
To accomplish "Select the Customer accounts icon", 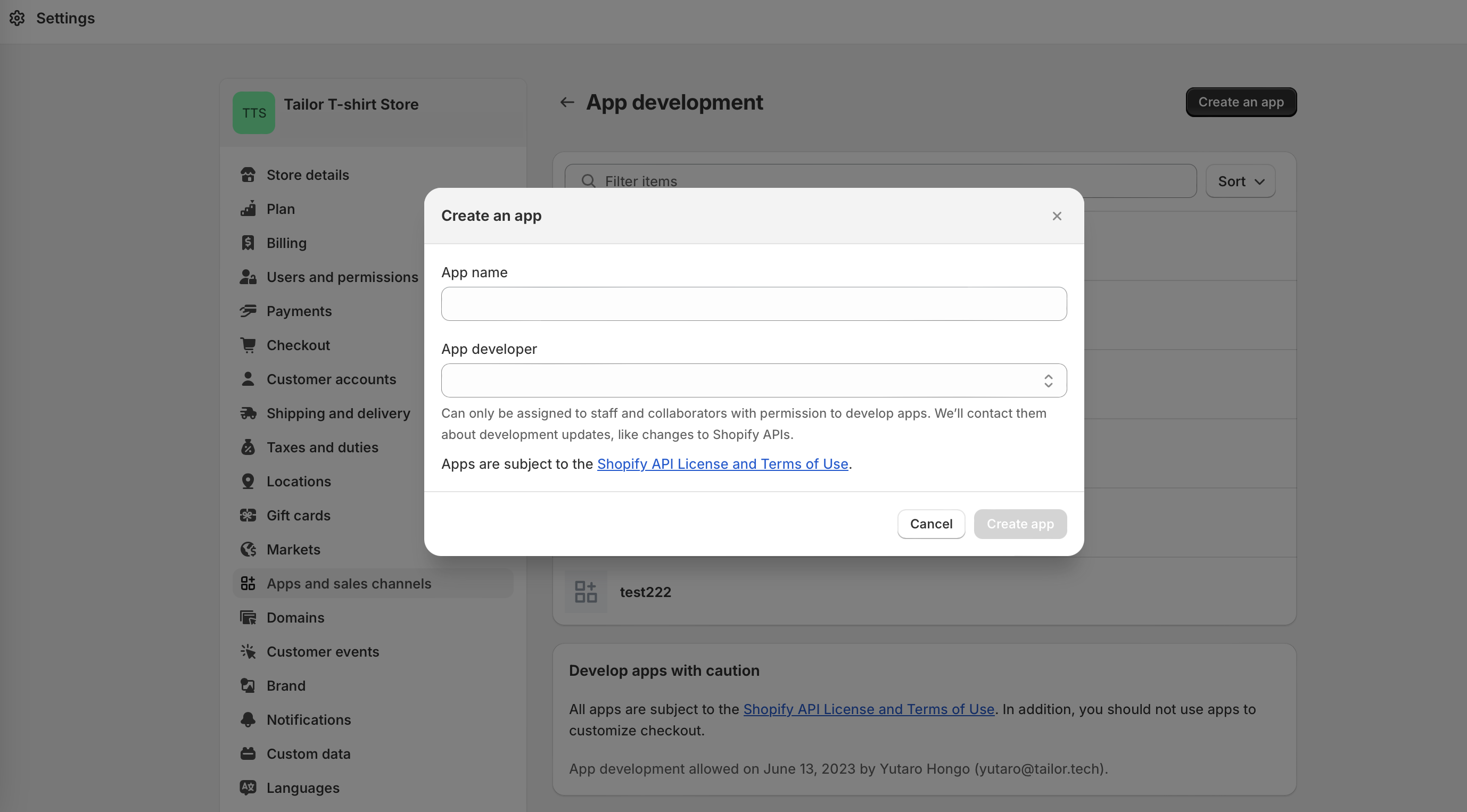I will (x=248, y=379).
